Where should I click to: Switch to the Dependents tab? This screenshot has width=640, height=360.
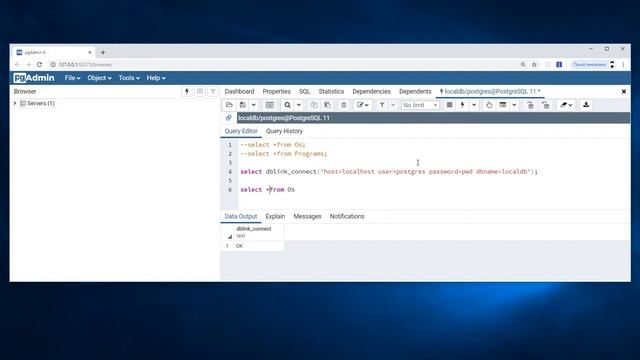(x=415, y=91)
